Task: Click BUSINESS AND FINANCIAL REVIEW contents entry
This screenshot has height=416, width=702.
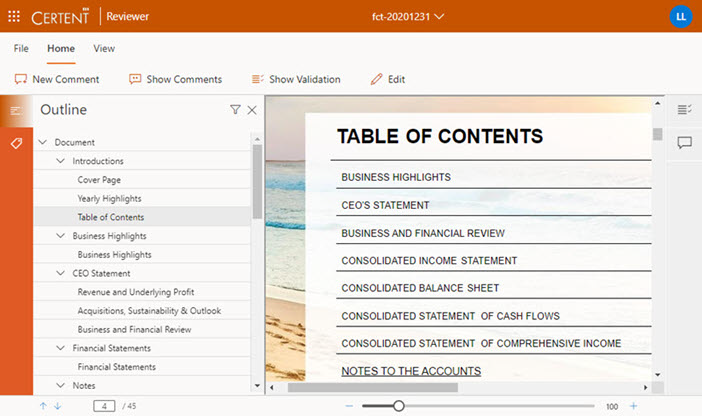Action: click(423, 233)
